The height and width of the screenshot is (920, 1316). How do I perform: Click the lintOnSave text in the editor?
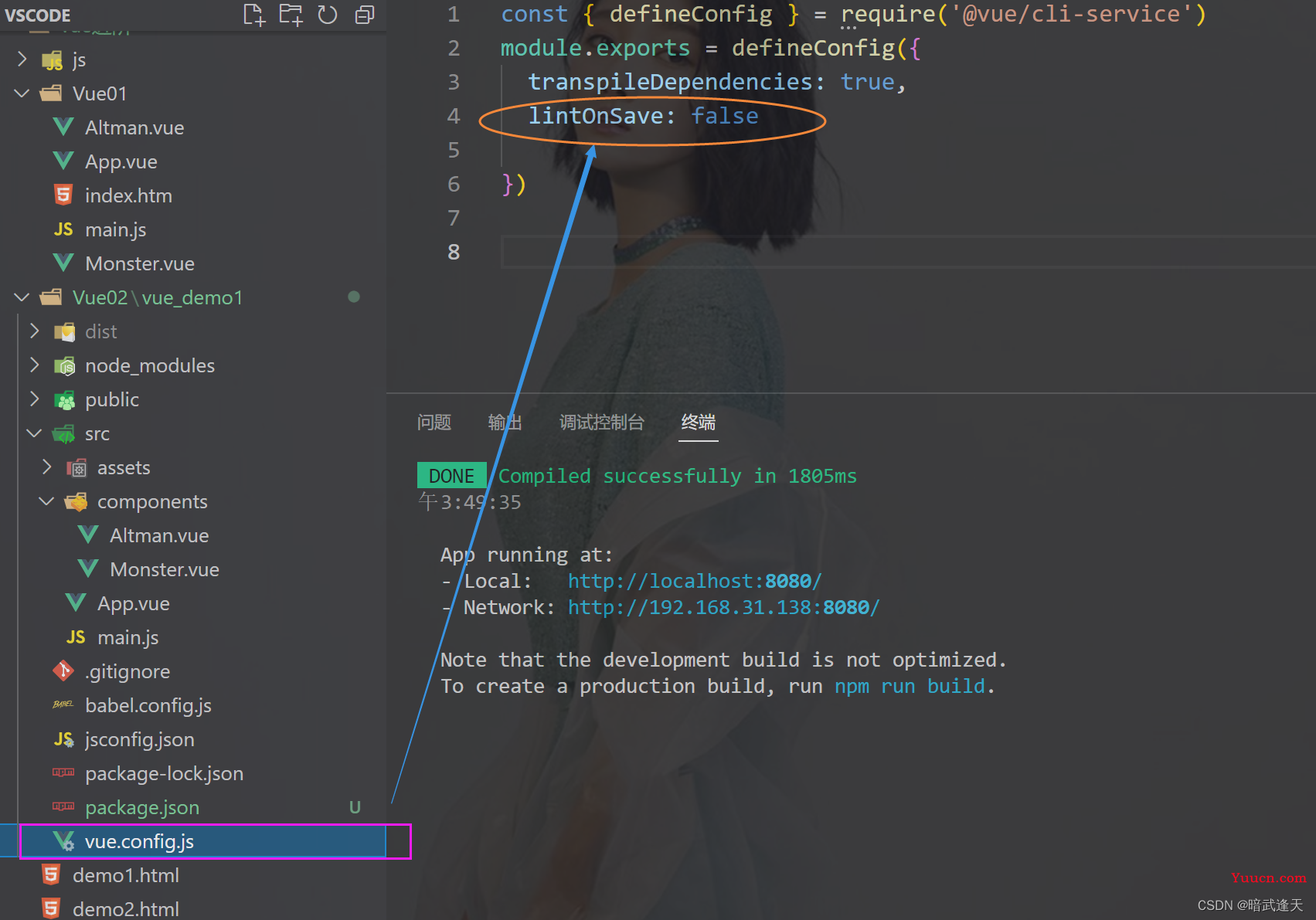coord(595,116)
